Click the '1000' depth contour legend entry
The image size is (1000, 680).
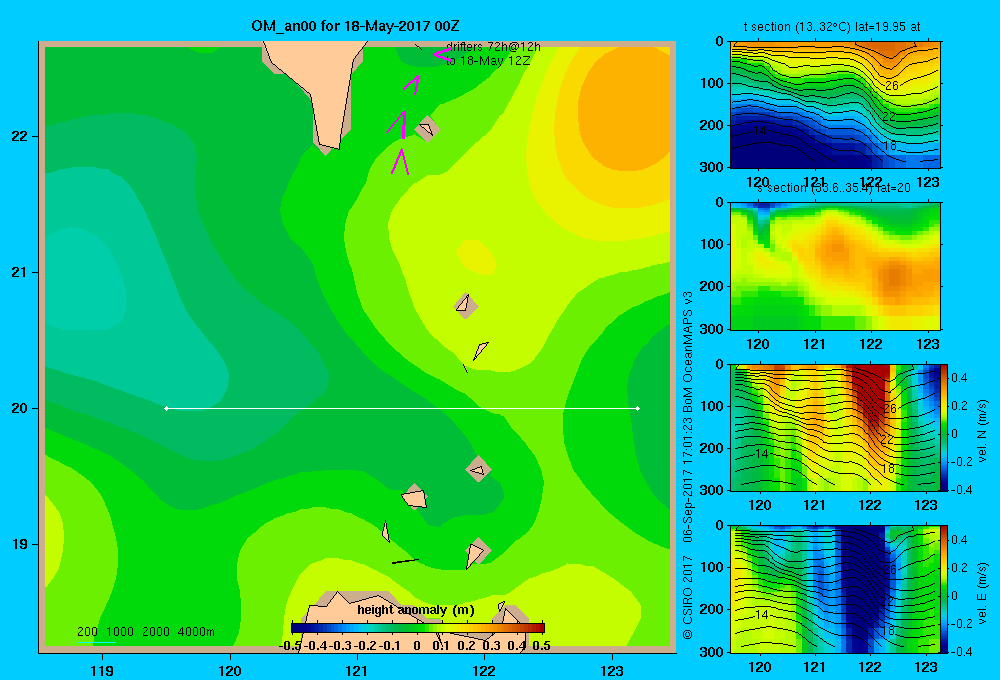pyautogui.click(x=120, y=632)
